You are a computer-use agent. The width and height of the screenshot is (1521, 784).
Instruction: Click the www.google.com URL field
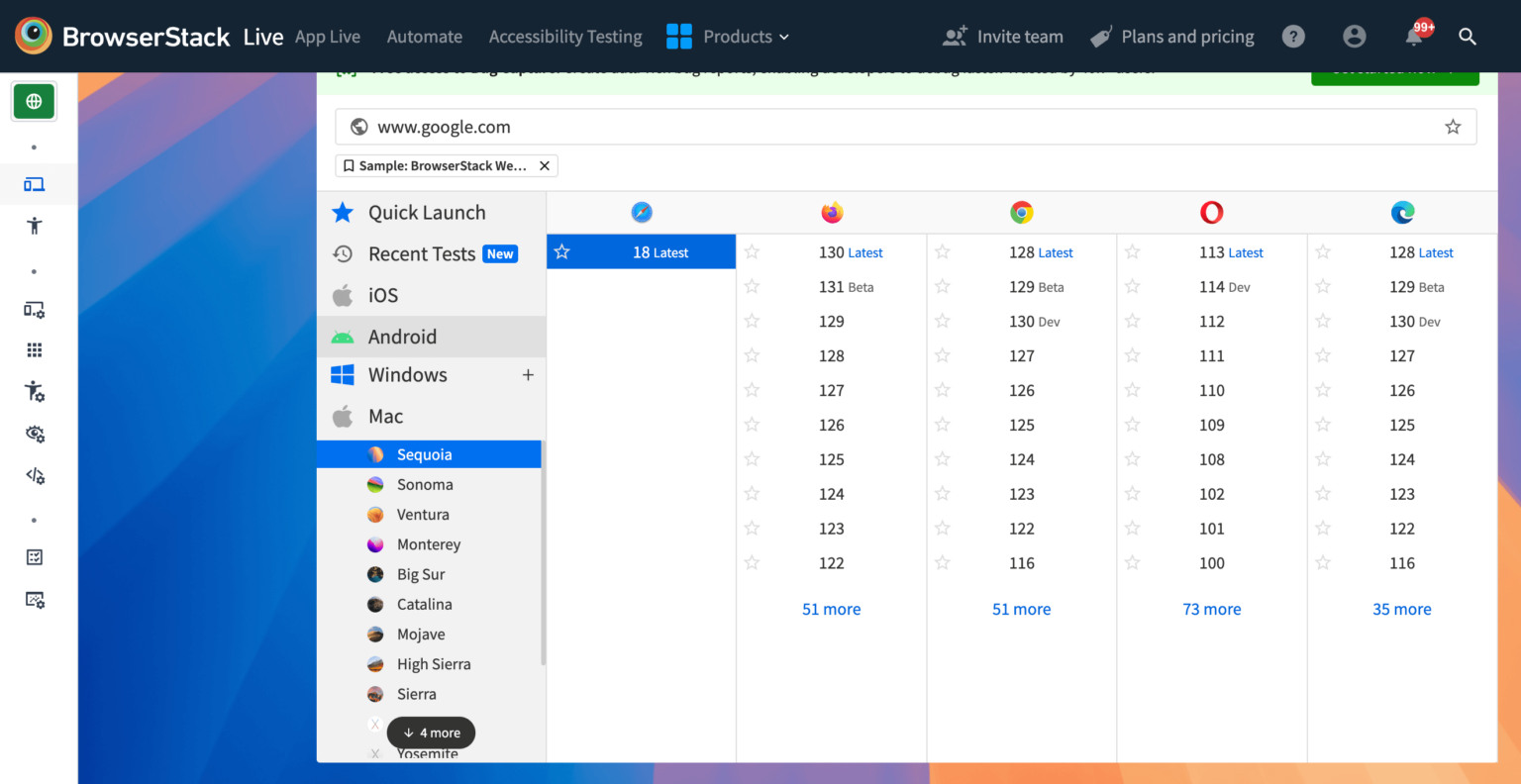click(891, 127)
